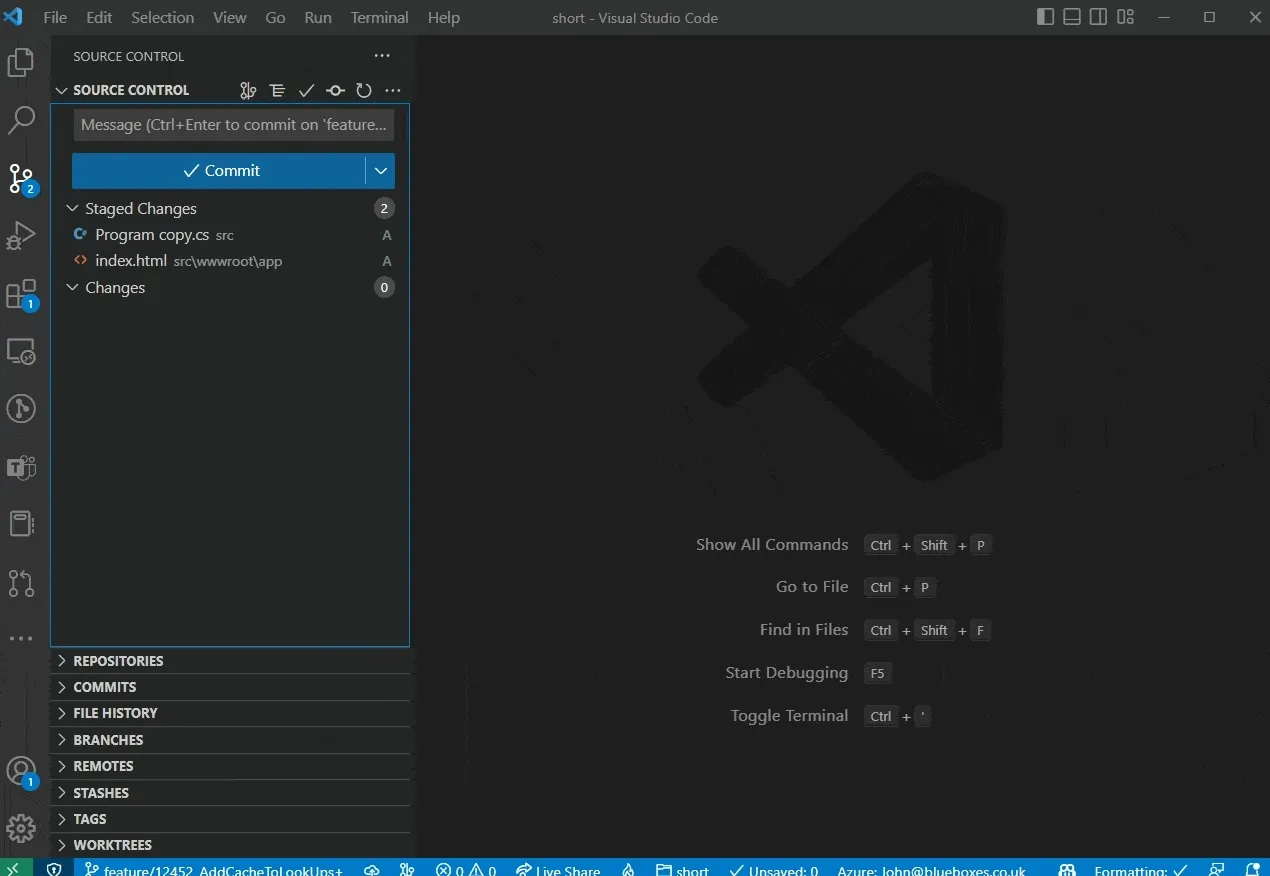Open the Terminal menu
1270x876 pixels.
[380, 18]
